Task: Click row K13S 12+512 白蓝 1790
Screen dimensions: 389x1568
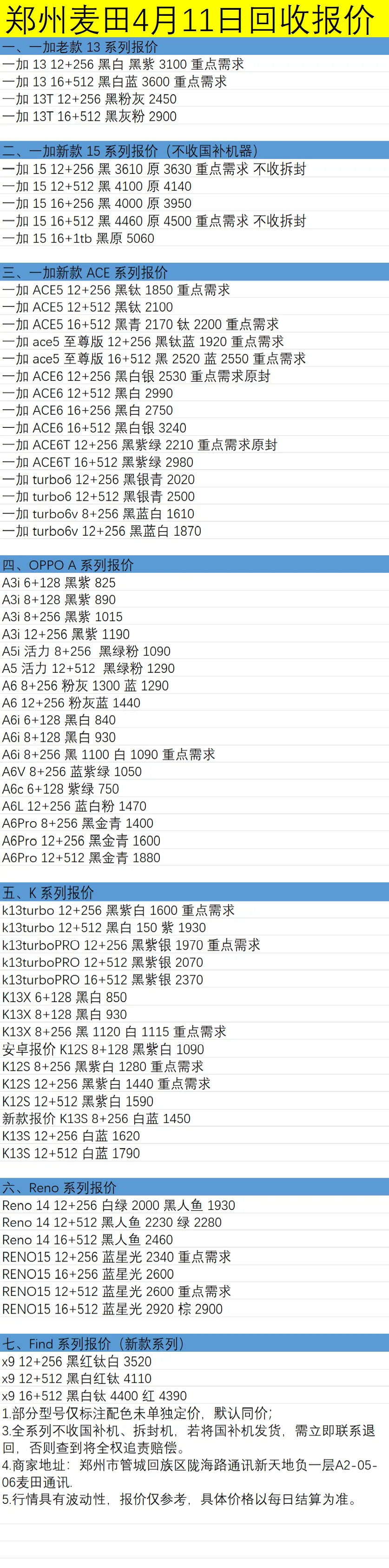Action: point(194,1154)
